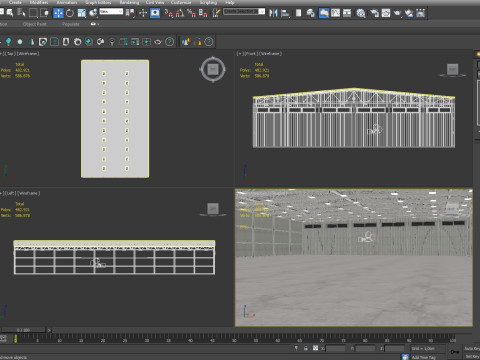The width and height of the screenshot is (480, 360).
Task: Click ViewCube in Left viewport
Action: click(213, 209)
